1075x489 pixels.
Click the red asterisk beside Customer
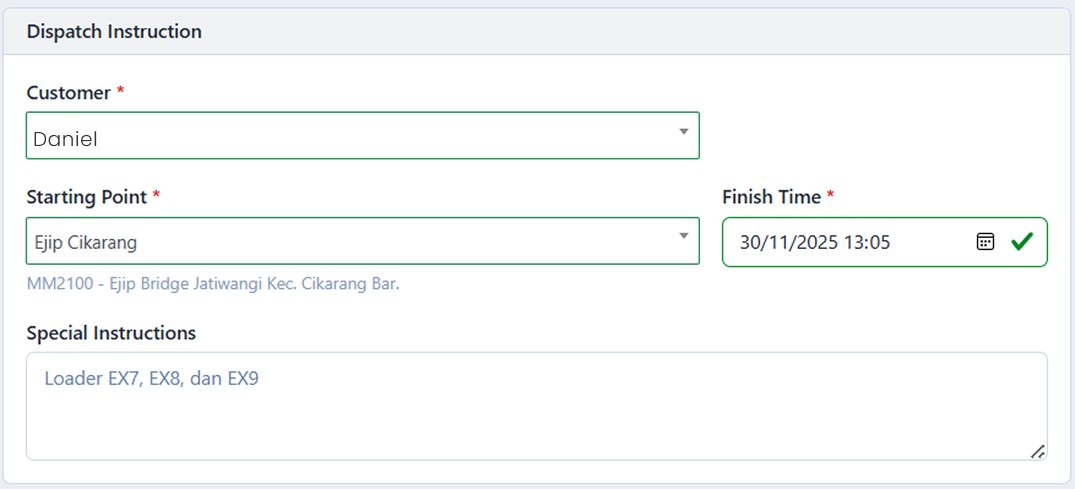pos(121,92)
